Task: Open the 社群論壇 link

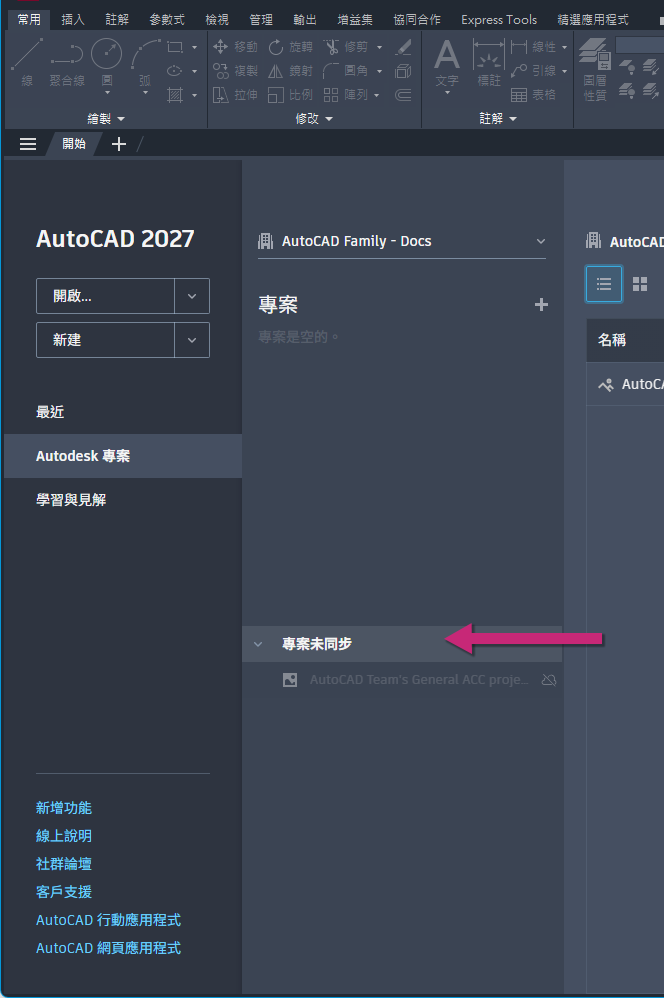Action: point(64,864)
